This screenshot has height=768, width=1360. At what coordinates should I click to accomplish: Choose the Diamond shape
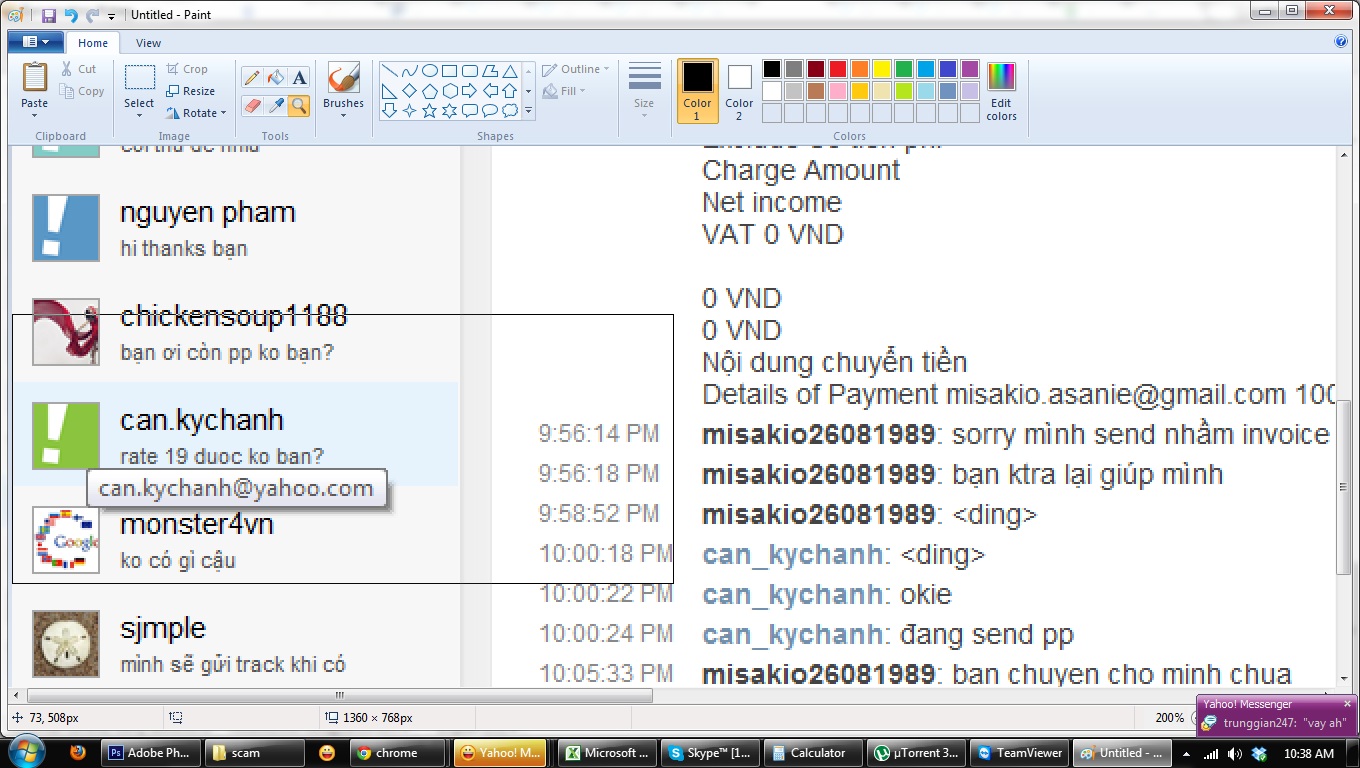(x=410, y=91)
